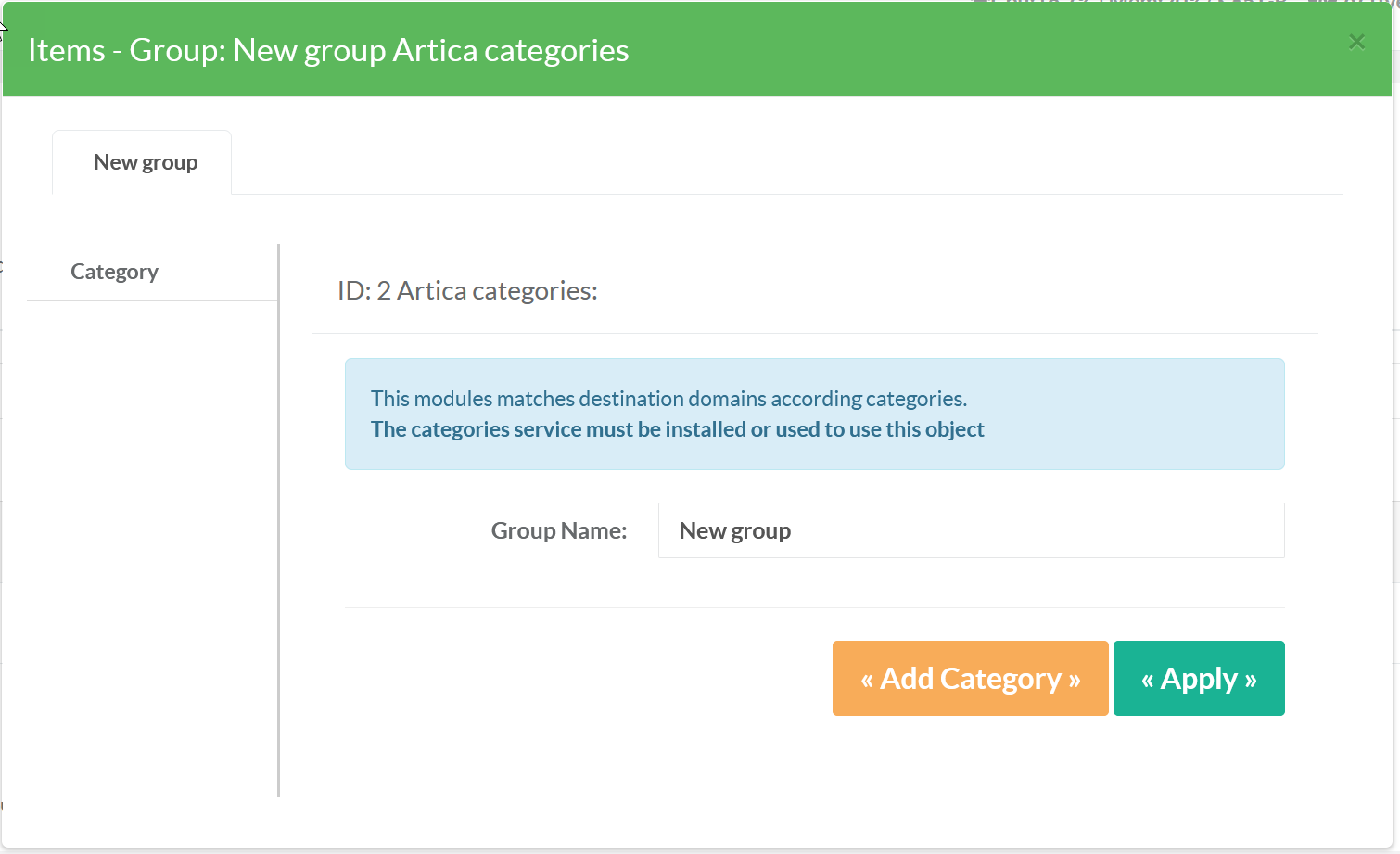1400x854 pixels.
Task: Click the left chevron on Add Category
Action: (867, 681)
